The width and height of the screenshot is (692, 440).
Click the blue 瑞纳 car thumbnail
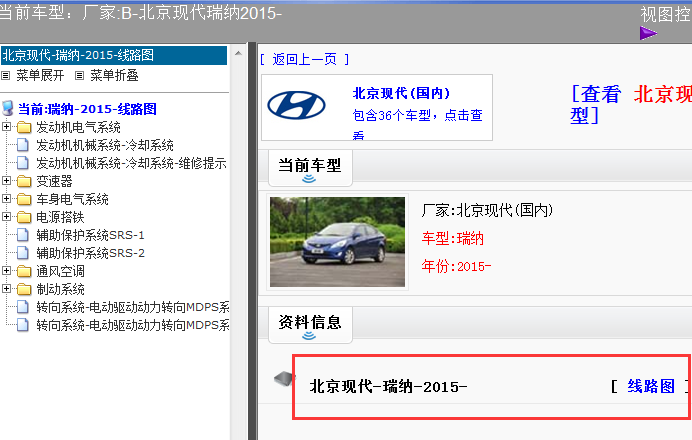point(338,242)
